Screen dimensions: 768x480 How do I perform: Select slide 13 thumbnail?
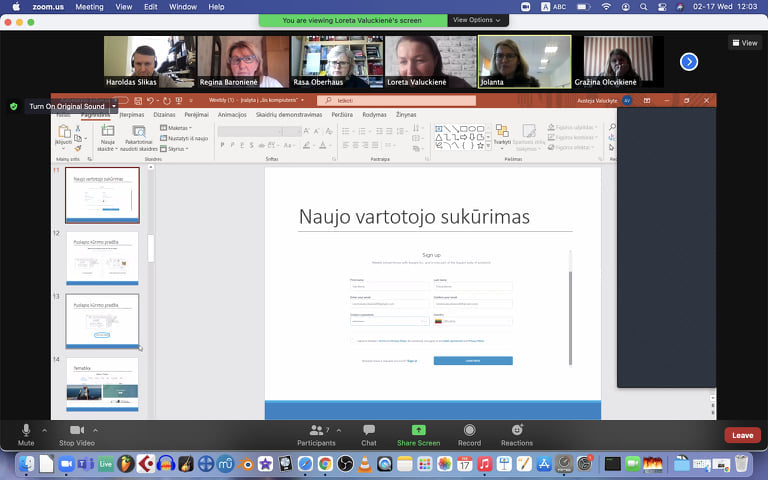pos(102,321)
